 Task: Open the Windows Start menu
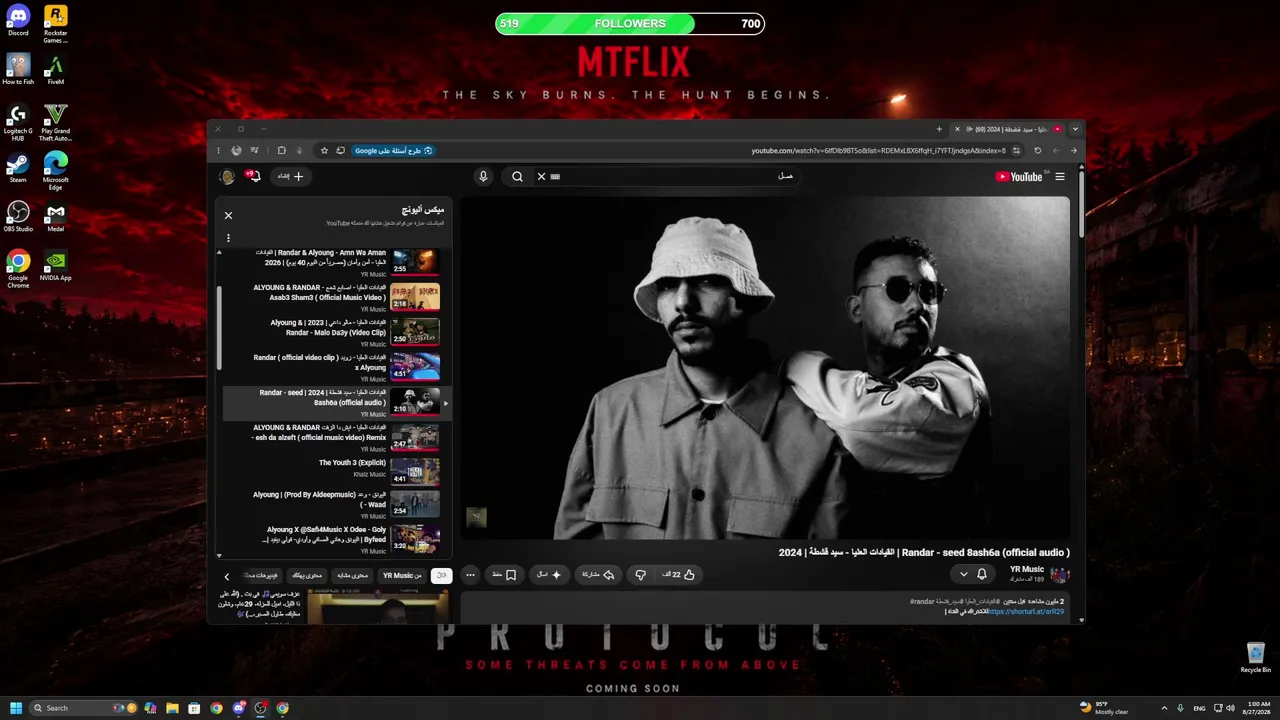click(16, 708)
